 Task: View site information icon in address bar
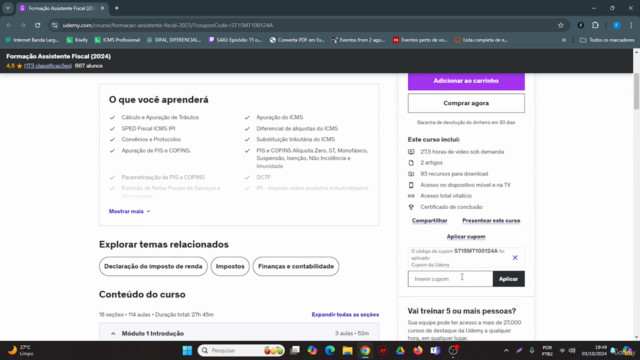click(x=55, y=25)
